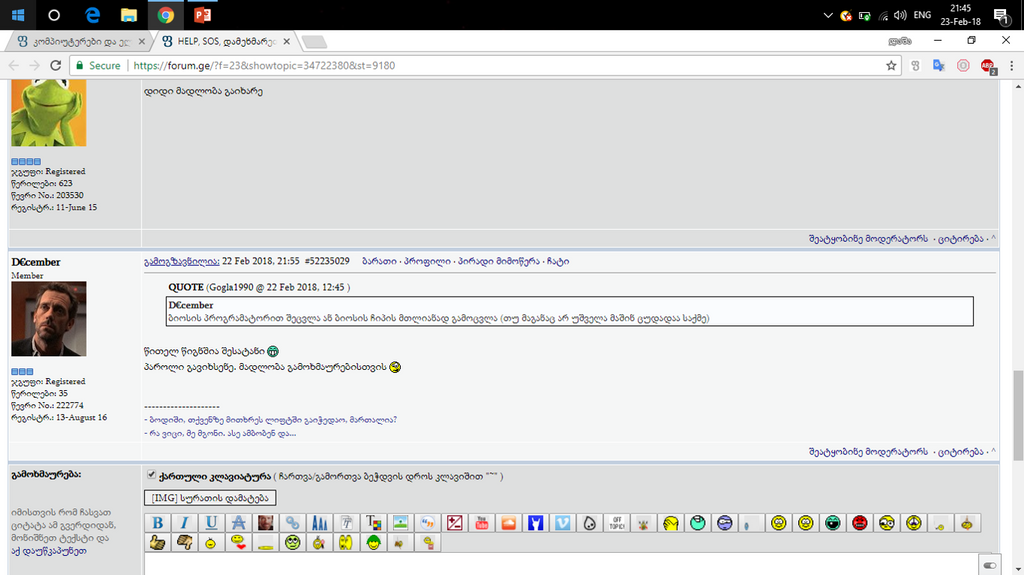The height and width of the screenshot is (575, 1024).
Task: Insert a quote block in the reply
Action: [428, 523]
